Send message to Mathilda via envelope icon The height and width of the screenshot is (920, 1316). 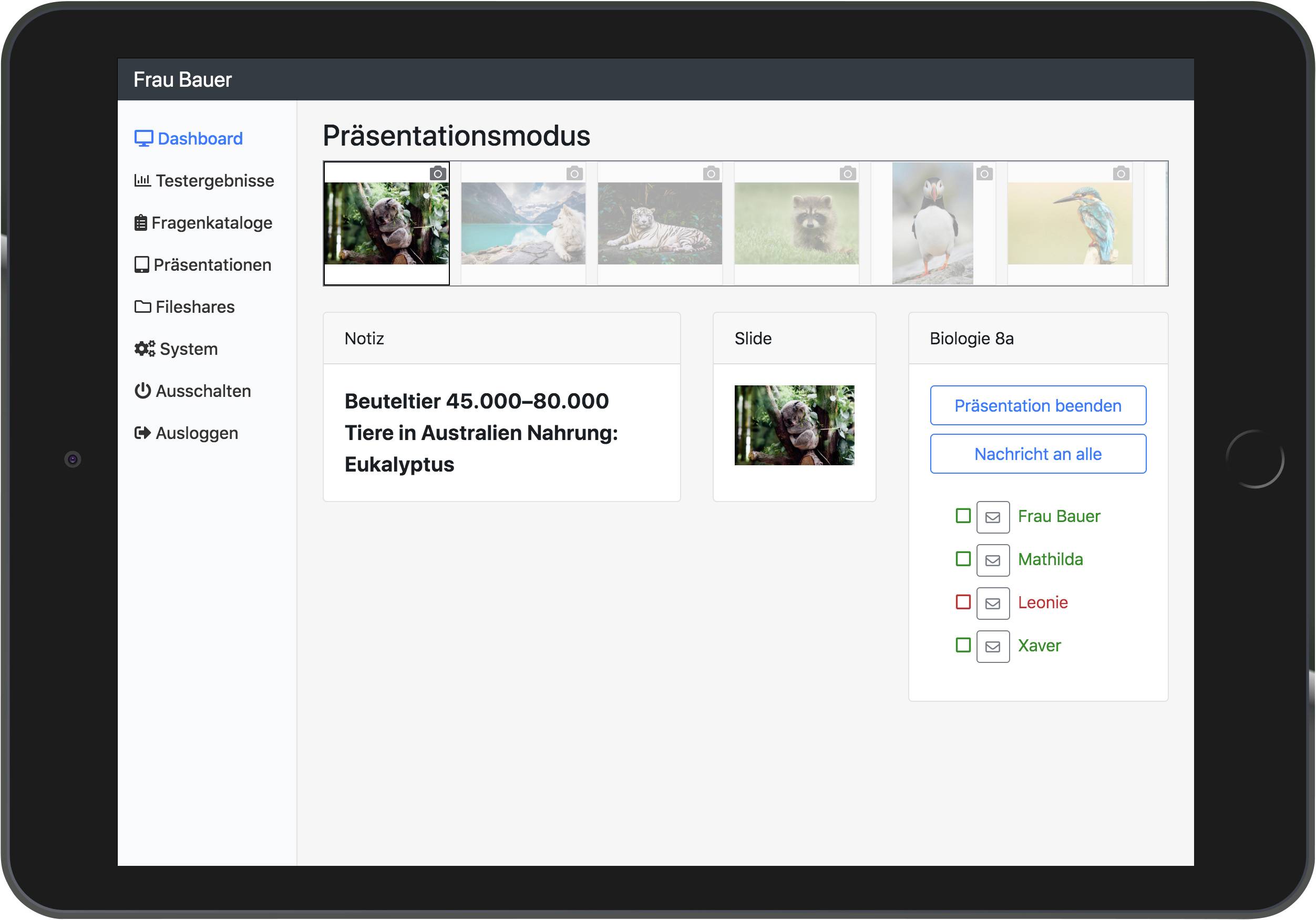[992, 560]
